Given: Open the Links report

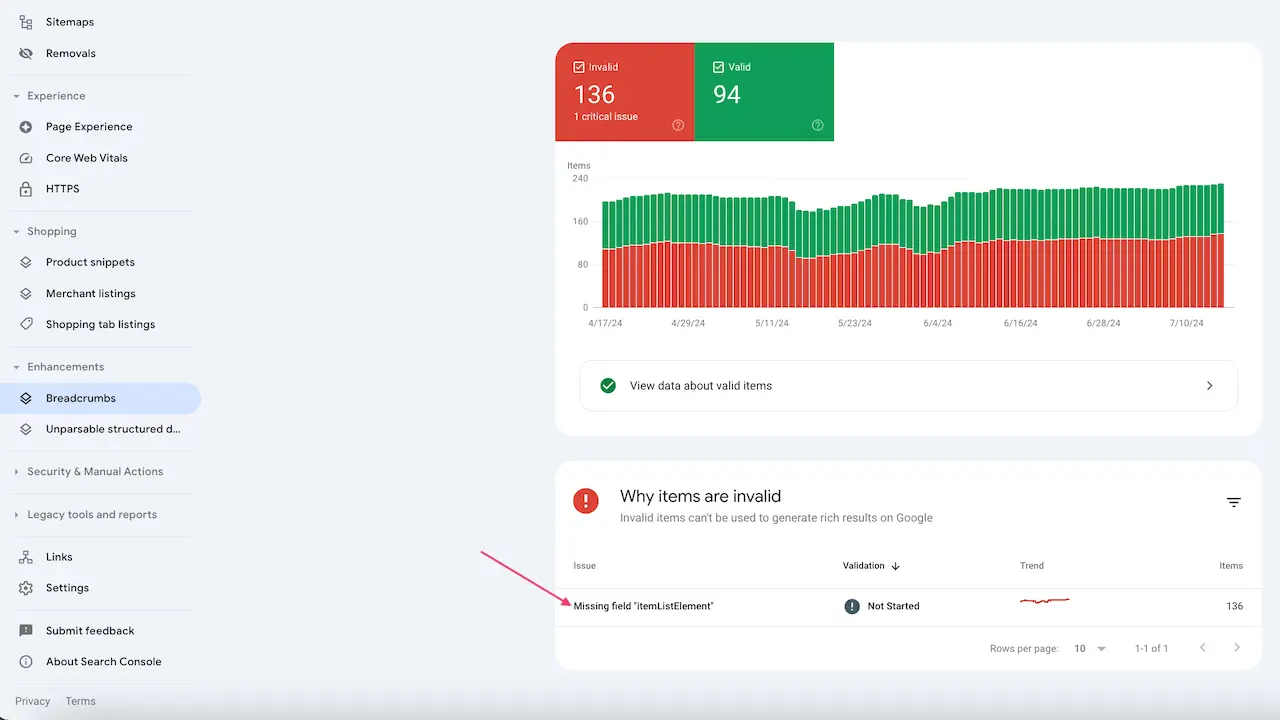Looking at the screenshot, I should click(x=59, y=556).
